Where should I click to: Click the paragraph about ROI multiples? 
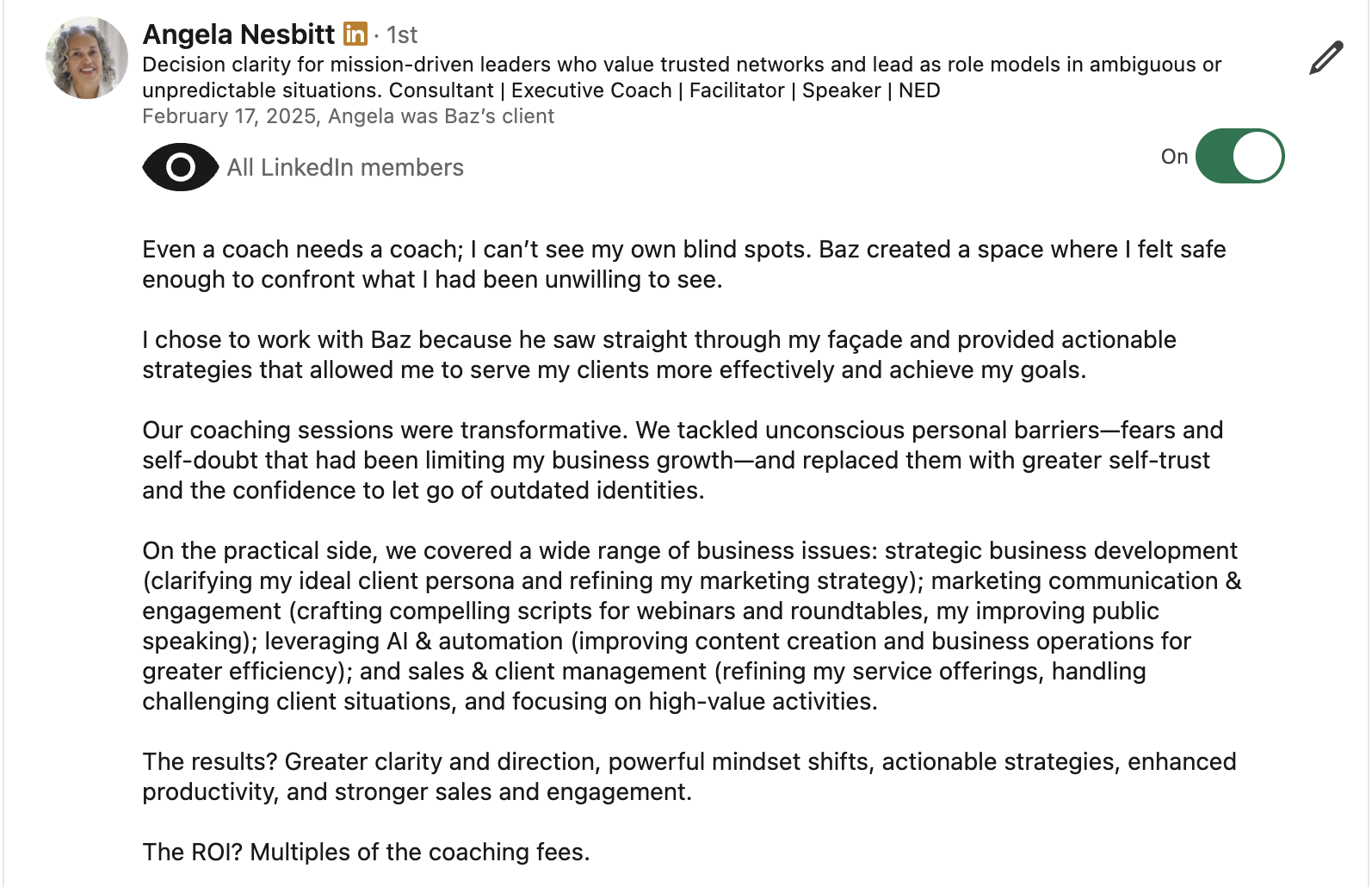[x=367, y=852]
